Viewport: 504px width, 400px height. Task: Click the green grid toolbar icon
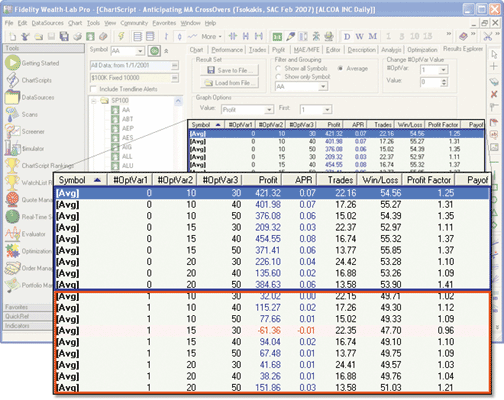tap(277, 36)
